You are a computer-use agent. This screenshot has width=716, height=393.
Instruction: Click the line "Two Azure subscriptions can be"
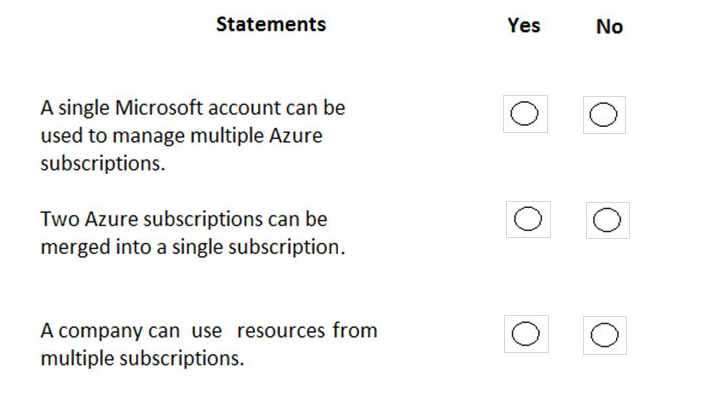pyautogui.click(x=184, y=219)
